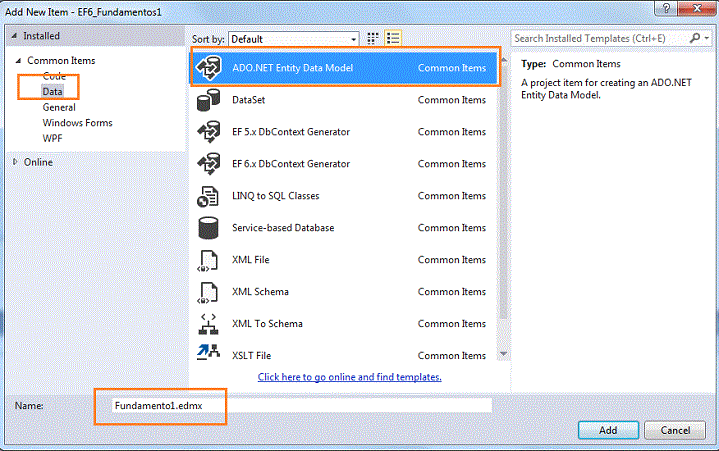Choose the XML File template icon
Viewport: 719px width, 451px height.
(208, 260)
